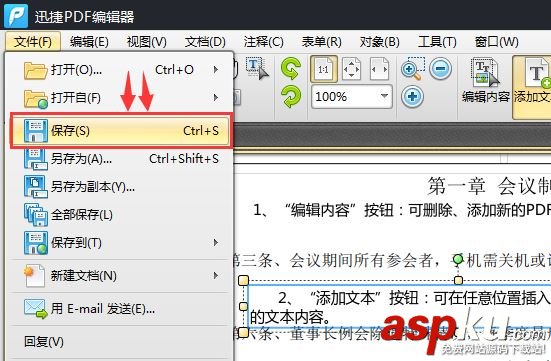Open the 对象(B) menu

(379, 42)
